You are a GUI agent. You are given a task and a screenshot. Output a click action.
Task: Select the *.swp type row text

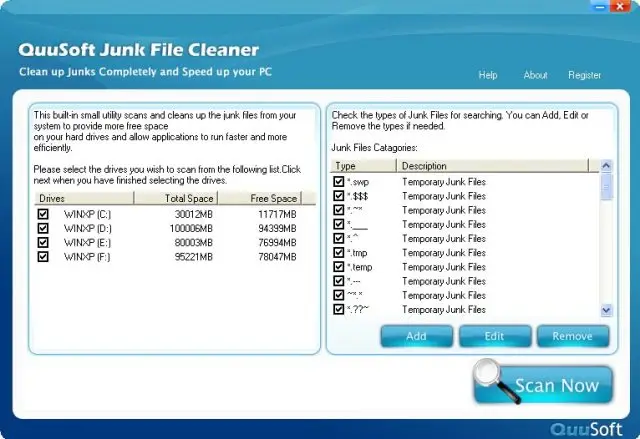coord(358,182)
